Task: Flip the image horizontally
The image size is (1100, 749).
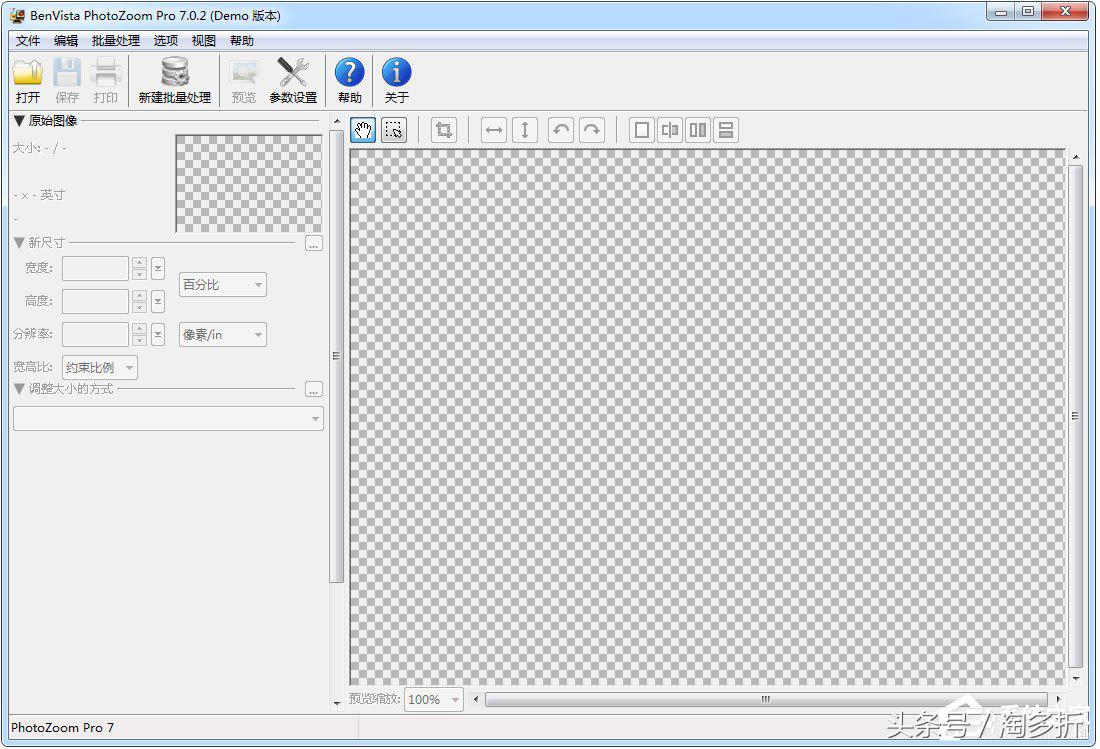Action: click(494, 130)
